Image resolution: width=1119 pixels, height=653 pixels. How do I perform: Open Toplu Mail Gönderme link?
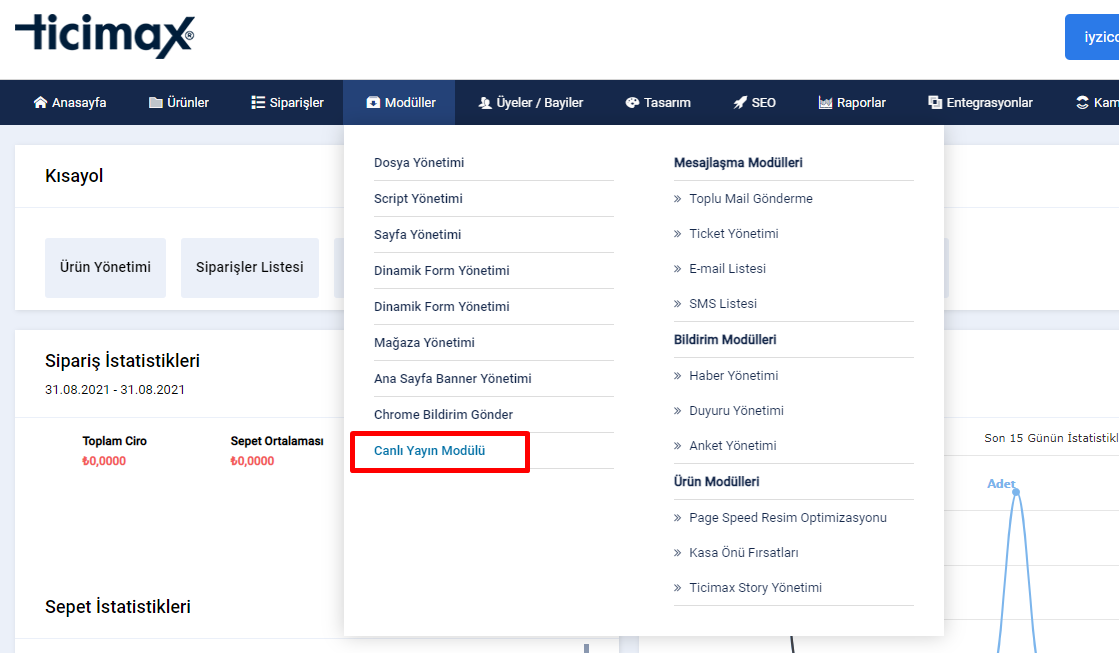point(751,198)
